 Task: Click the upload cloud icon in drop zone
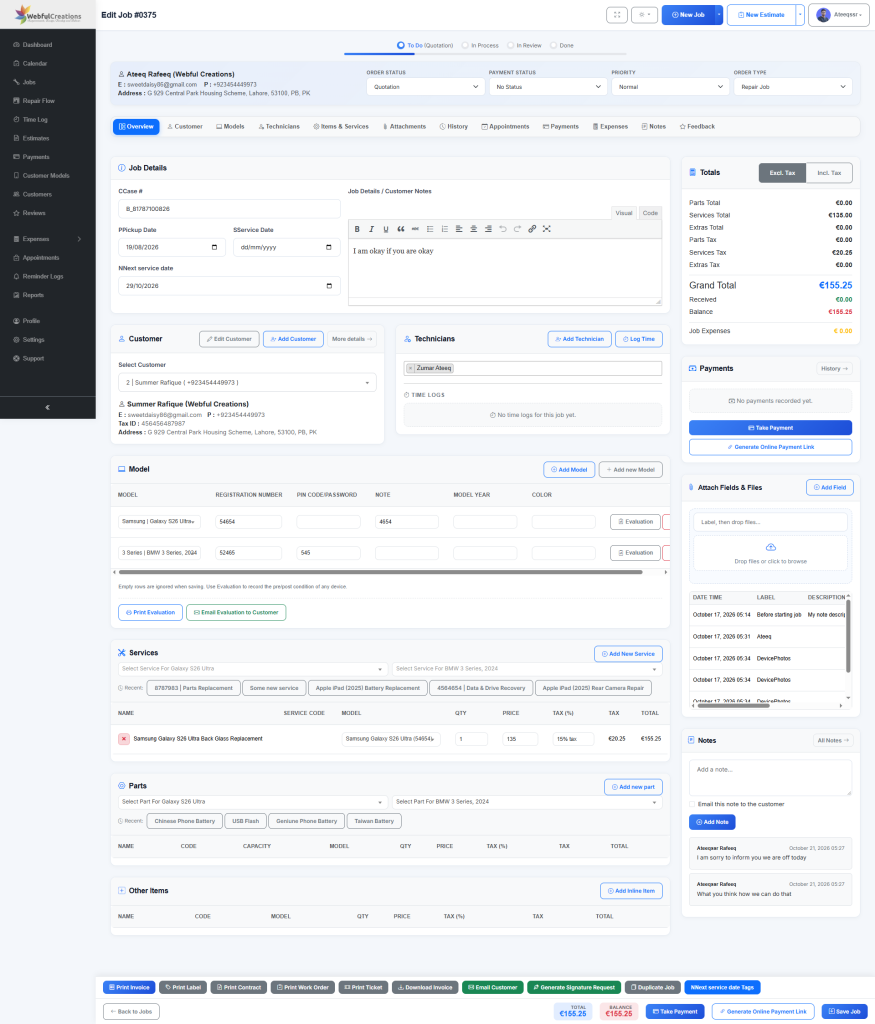[x=771, y=547]
